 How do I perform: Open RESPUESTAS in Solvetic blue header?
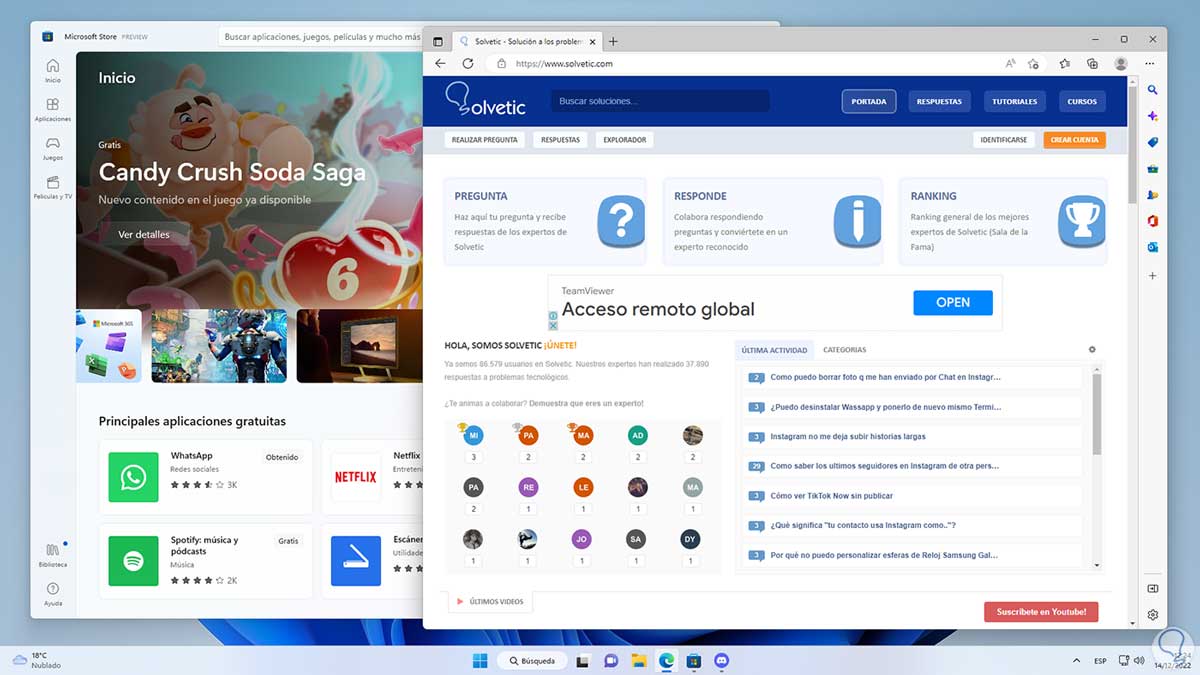pyautogui.click(x=939, y=101)
